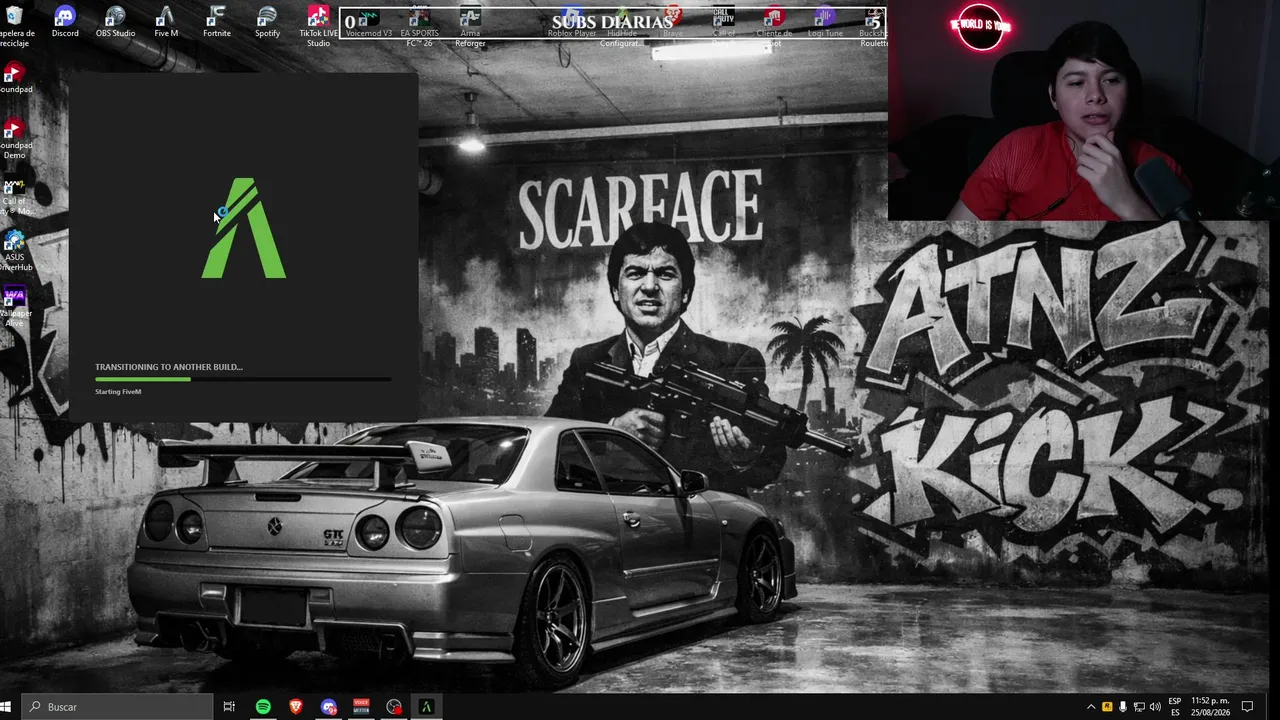Expand the hidden system tray icons

(x=1091, y=707)
